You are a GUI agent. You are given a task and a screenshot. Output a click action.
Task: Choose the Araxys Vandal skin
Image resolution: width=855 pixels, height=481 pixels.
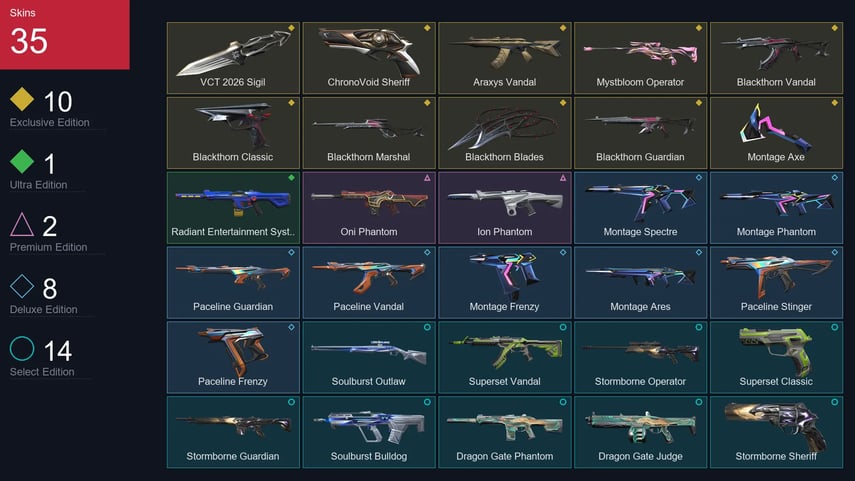(504, 58)
